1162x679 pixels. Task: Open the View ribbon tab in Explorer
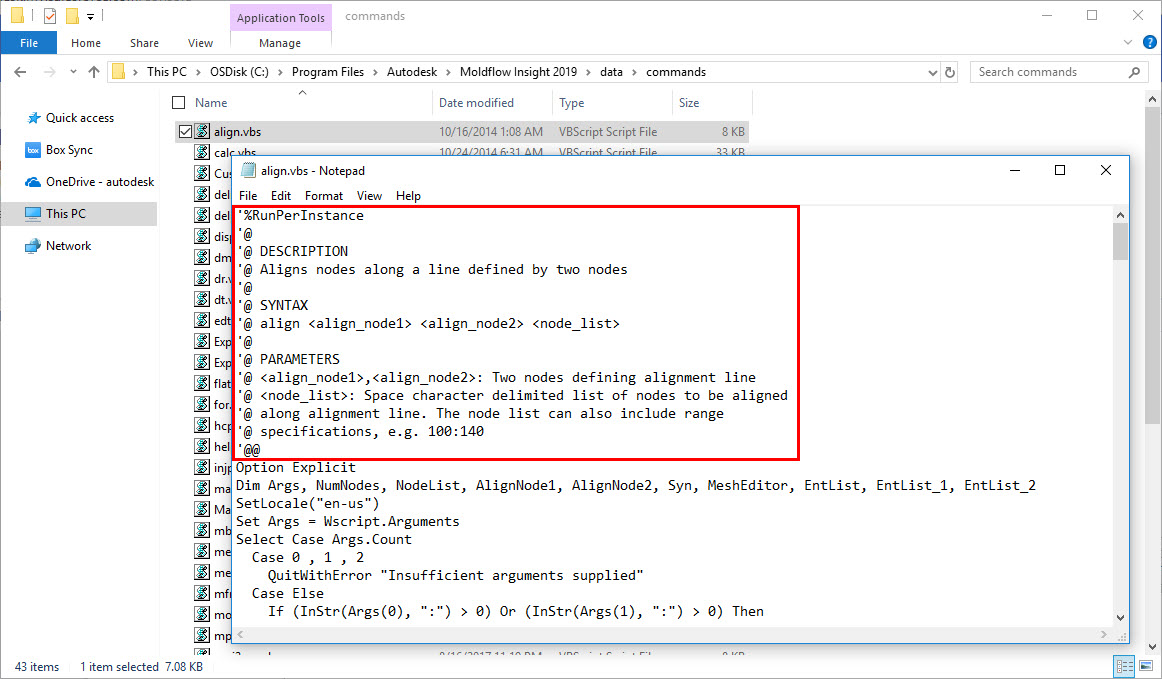click(200, 43)
